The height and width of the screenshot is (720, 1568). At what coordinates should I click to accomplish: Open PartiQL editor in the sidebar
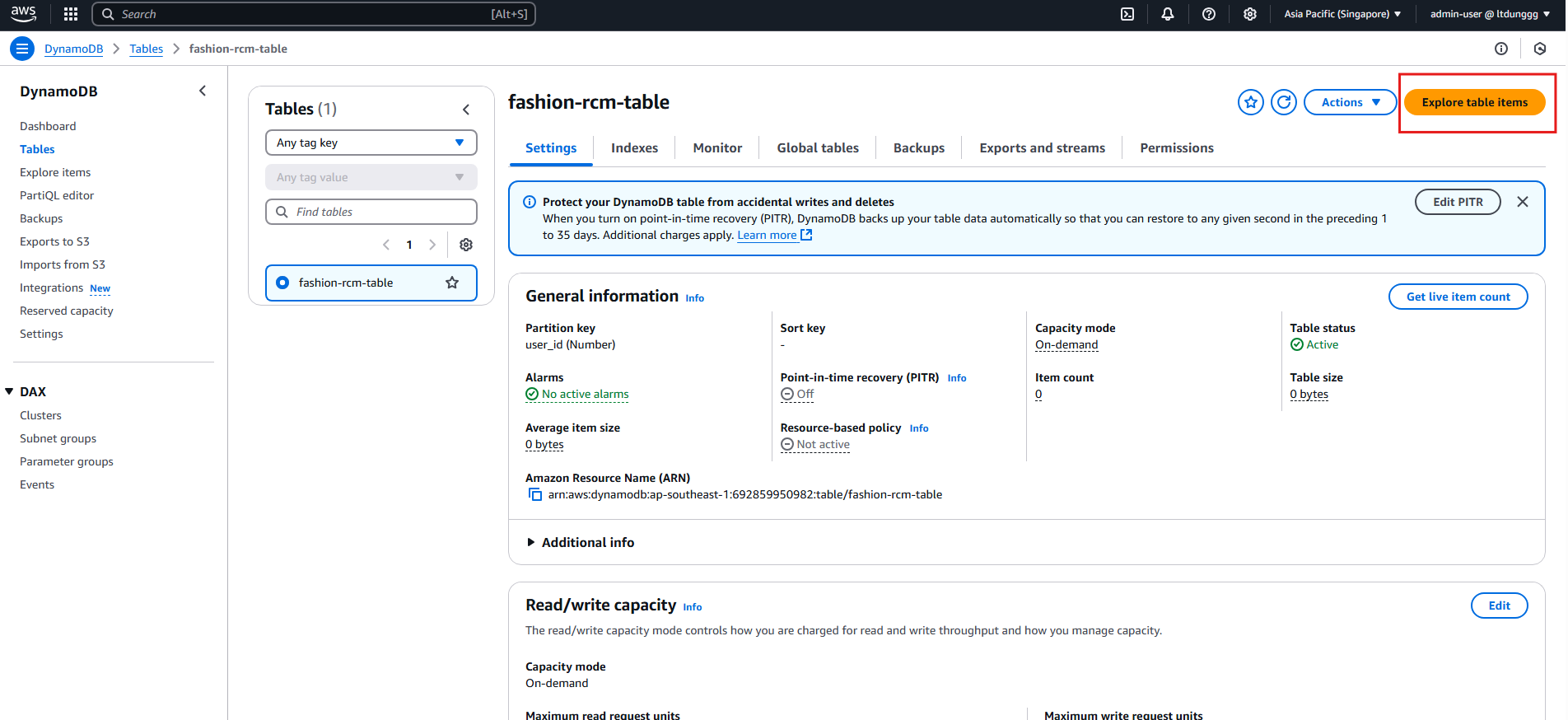coord(57,195)
